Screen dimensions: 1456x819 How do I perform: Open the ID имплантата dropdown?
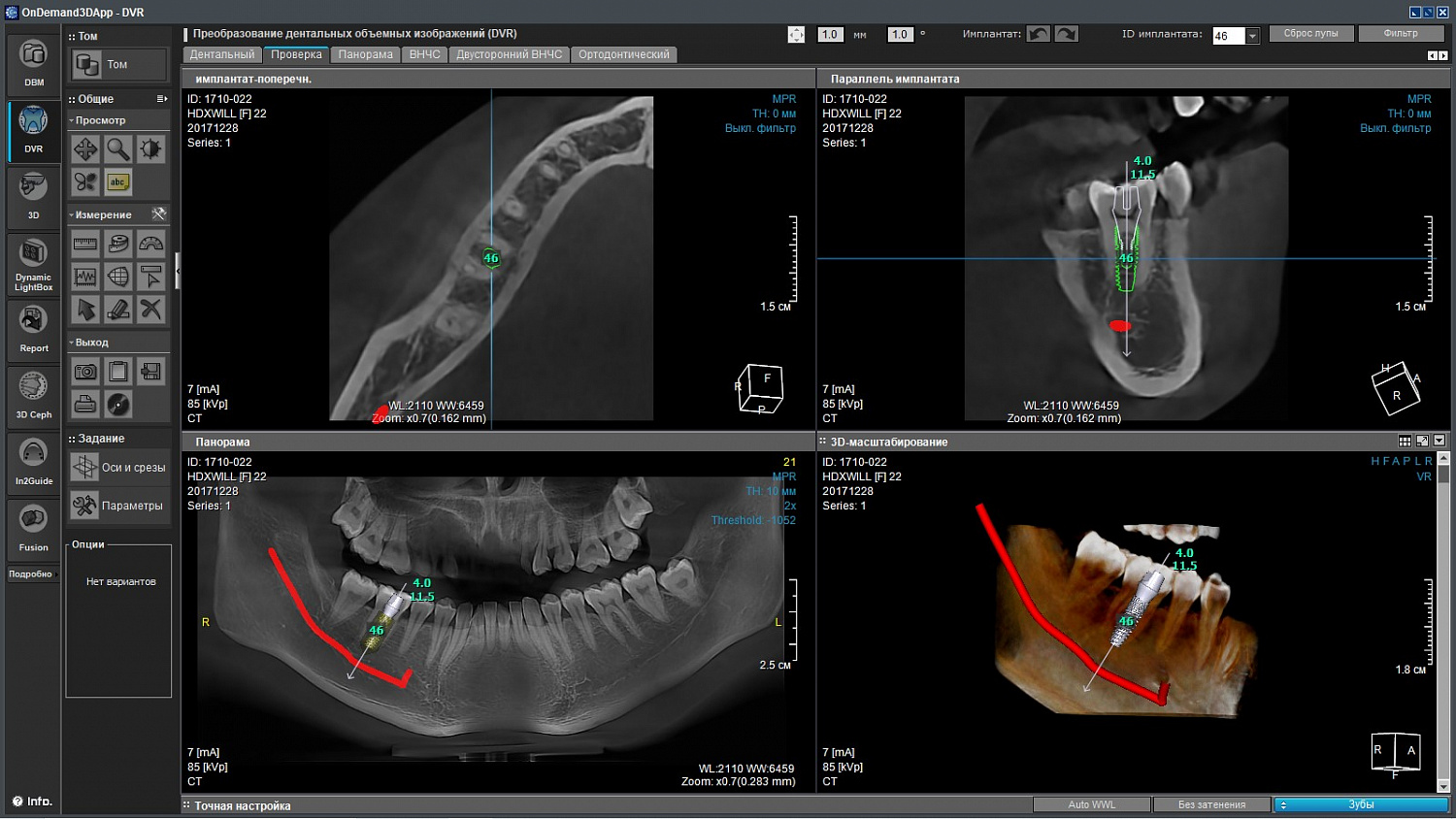pyautogui.click(x=1252, y=36)
